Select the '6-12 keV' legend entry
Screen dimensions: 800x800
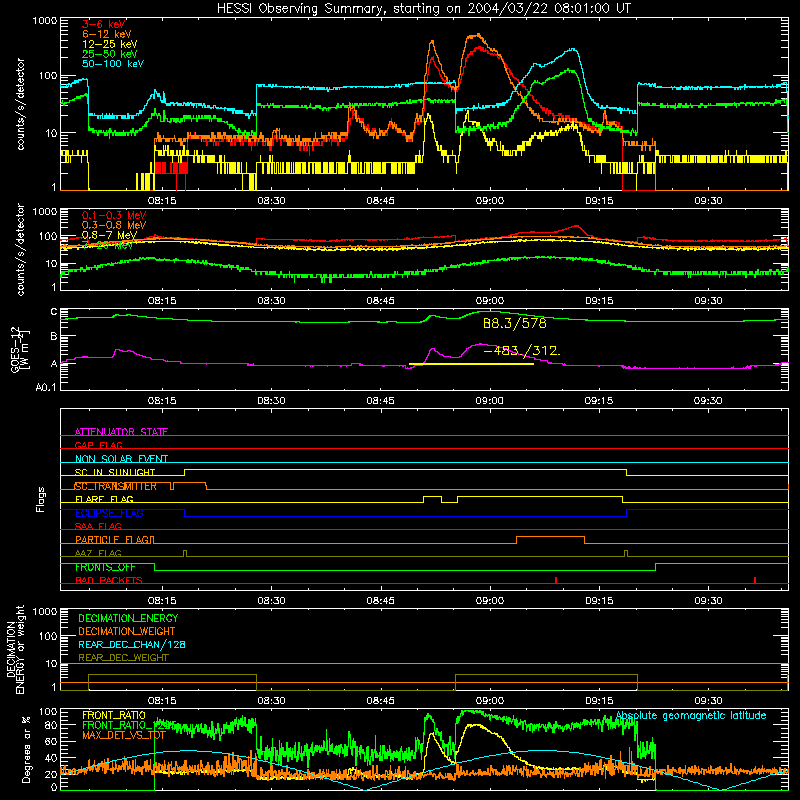[107, 34]
